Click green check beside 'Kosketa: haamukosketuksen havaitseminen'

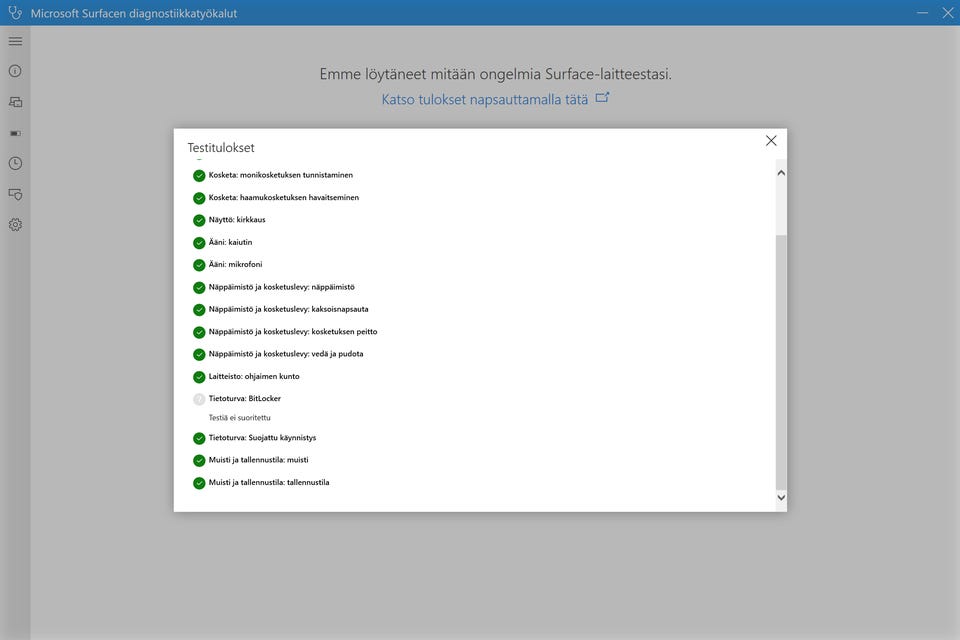pos(199,198)
